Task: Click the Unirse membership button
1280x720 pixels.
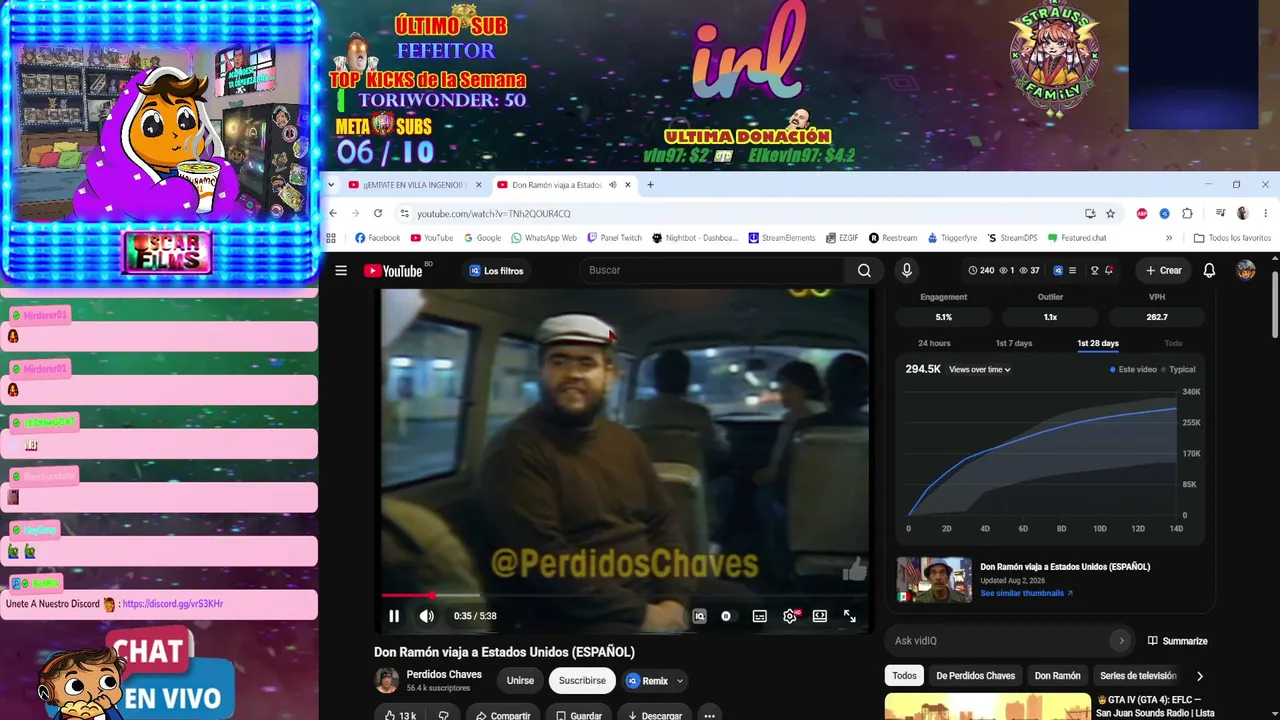Action: pos(520,681)
